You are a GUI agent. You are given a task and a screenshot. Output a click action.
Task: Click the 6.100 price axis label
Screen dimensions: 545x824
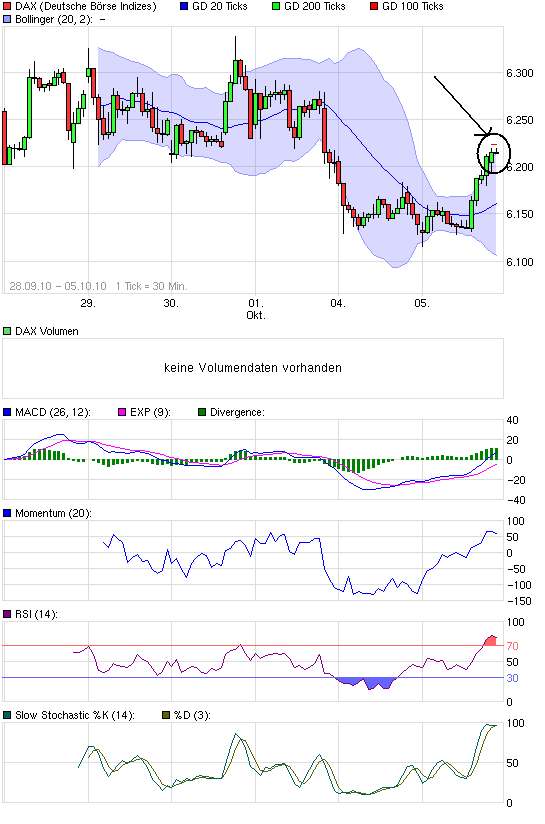coord(520,262)
